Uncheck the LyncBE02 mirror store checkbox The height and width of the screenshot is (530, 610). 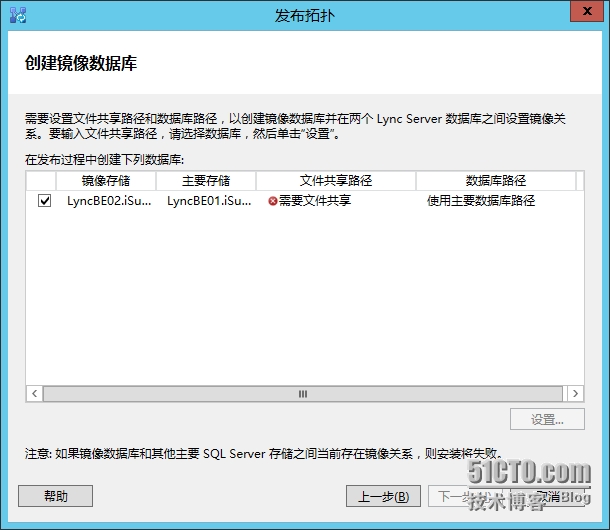(44, 201)
